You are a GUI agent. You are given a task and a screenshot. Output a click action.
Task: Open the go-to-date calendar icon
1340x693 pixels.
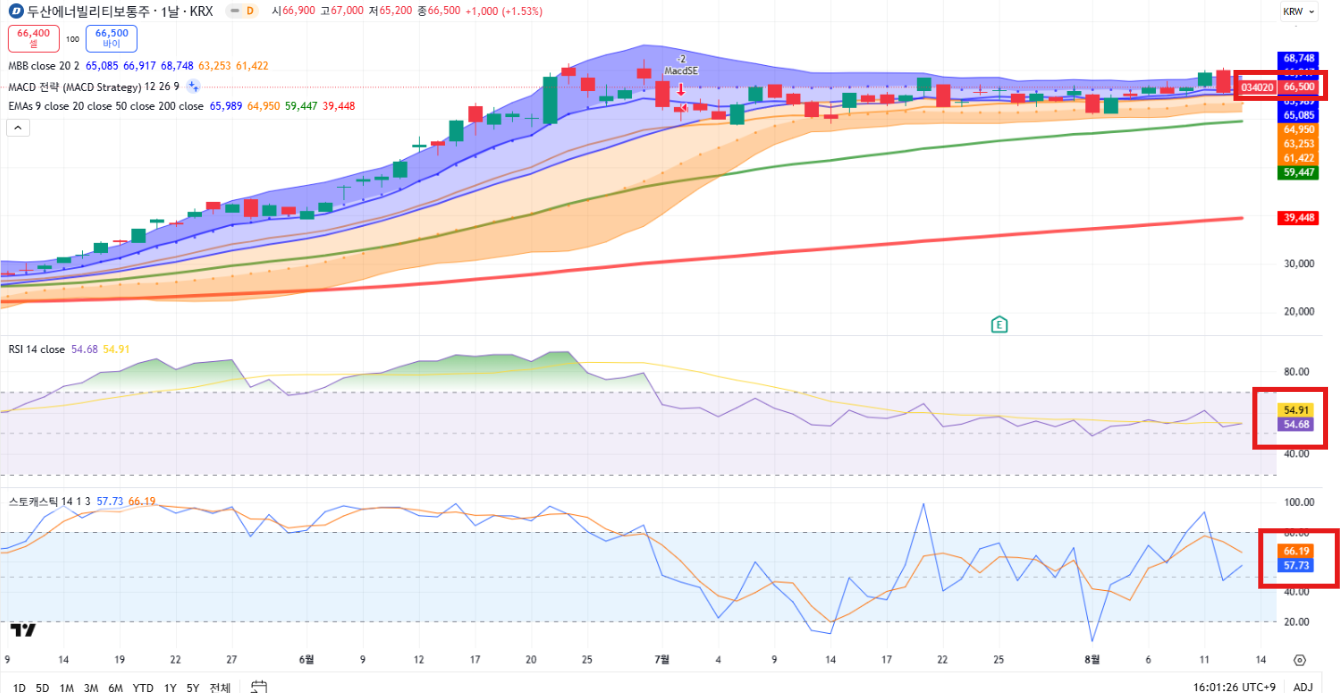[x=259, y=687]
